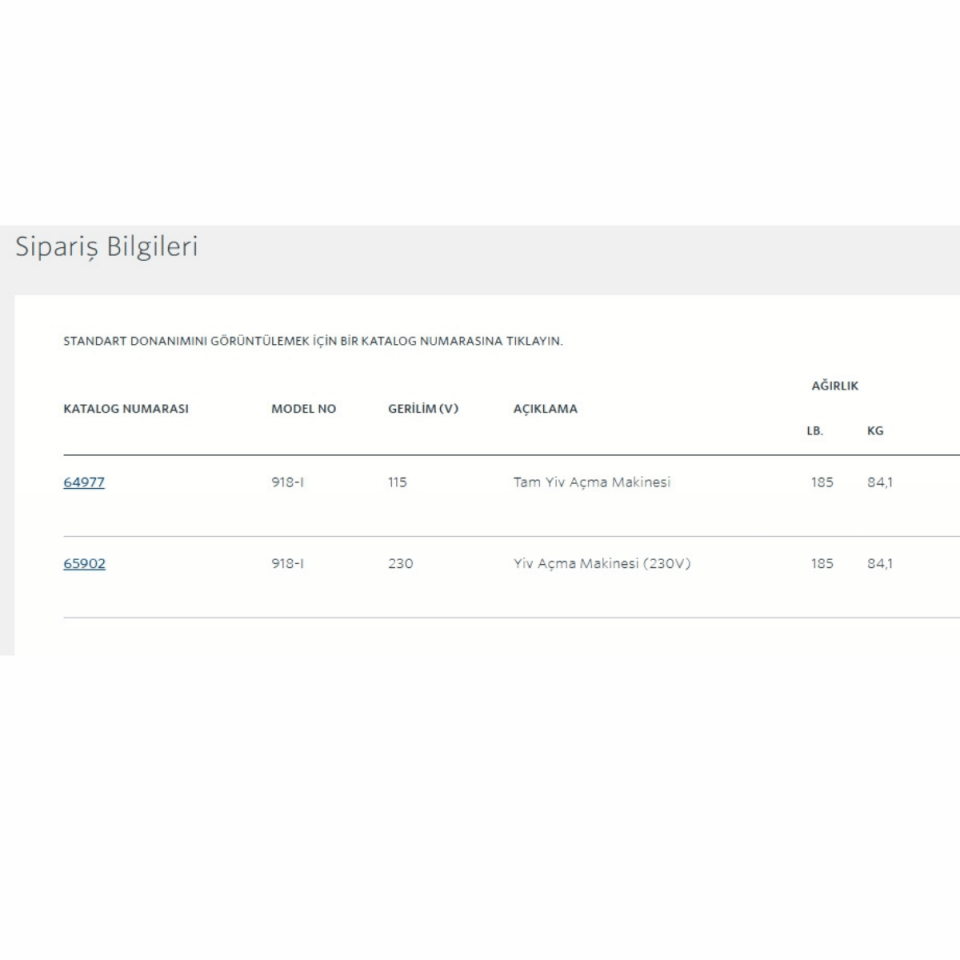Image resolution: width=960 pixels, height=960 pixels.
Task: Select the AÇIKLAMA column header
Action: point(545,409)
